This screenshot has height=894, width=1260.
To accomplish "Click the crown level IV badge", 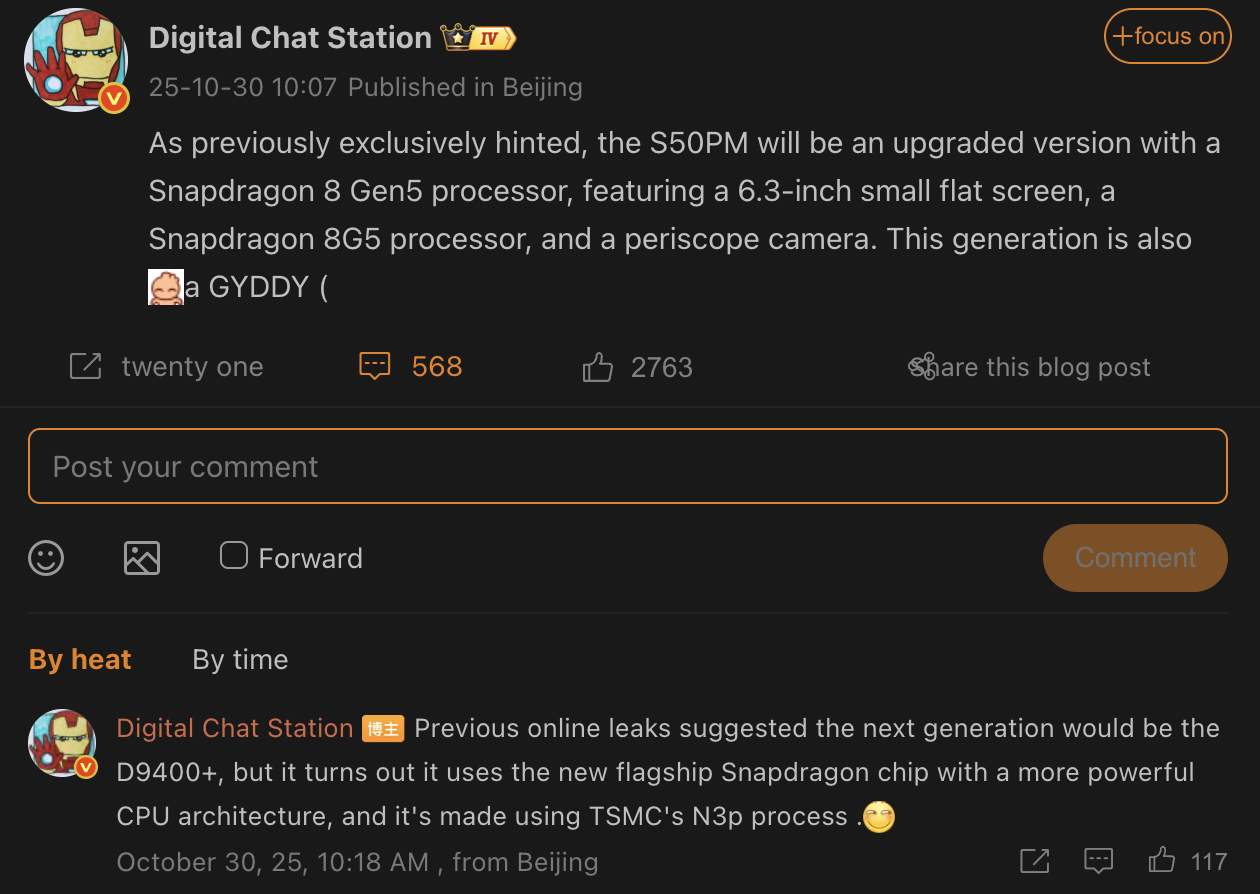I will pyautogui.click(x=479, y=39).
